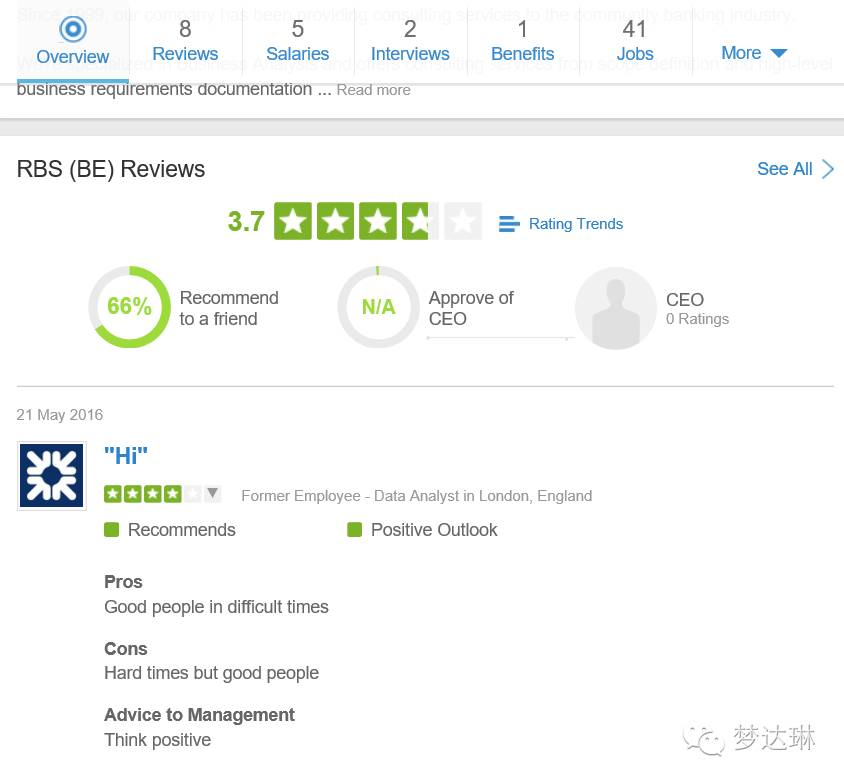
Task: Open the Overview tab label
Action: (x=73, y=57)
